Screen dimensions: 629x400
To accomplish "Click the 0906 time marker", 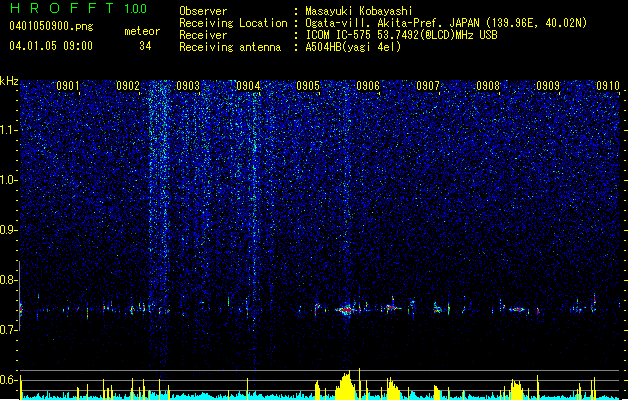I will [368, 86].
